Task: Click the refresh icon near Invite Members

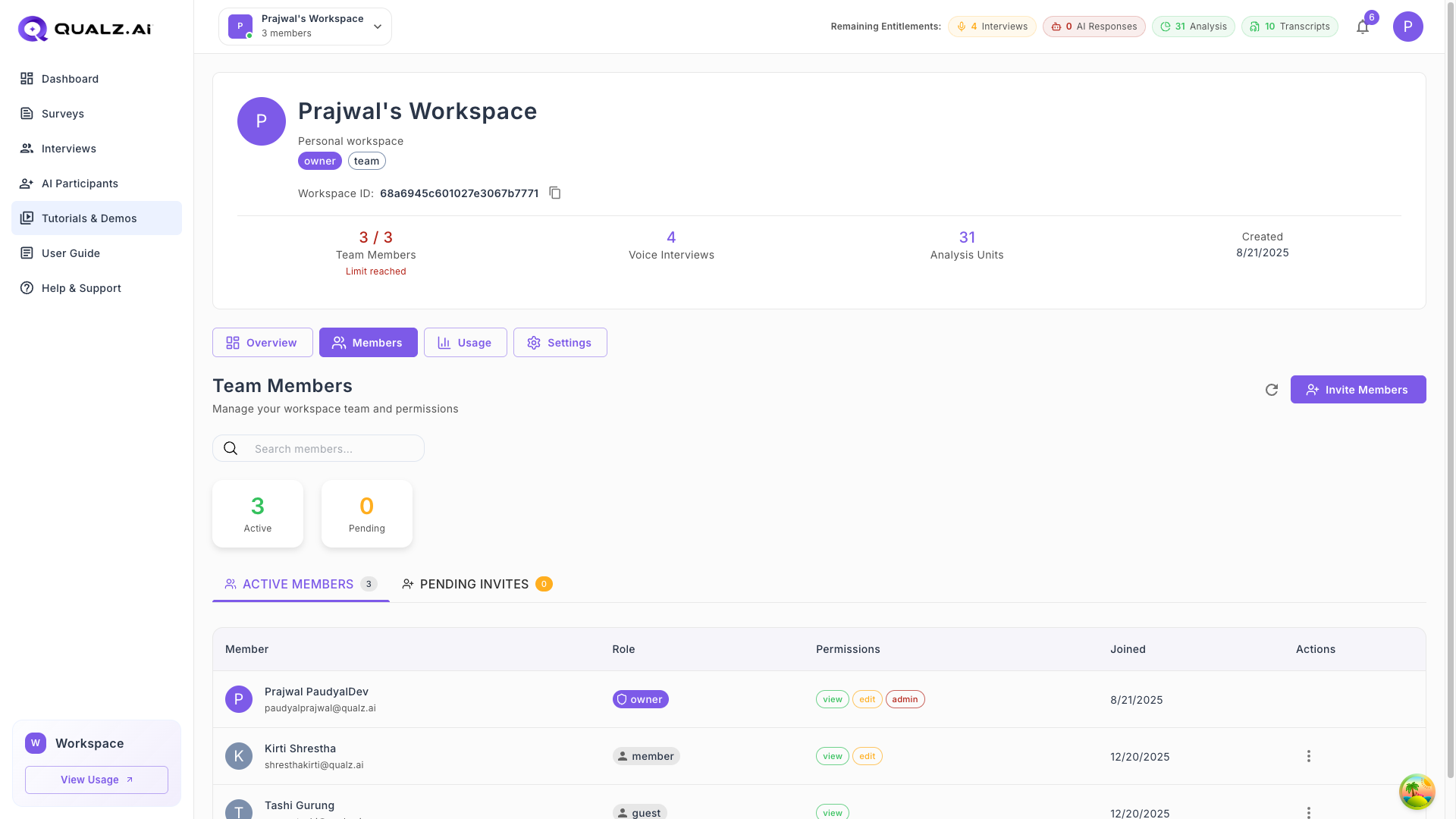Action: coord(1272,389)
